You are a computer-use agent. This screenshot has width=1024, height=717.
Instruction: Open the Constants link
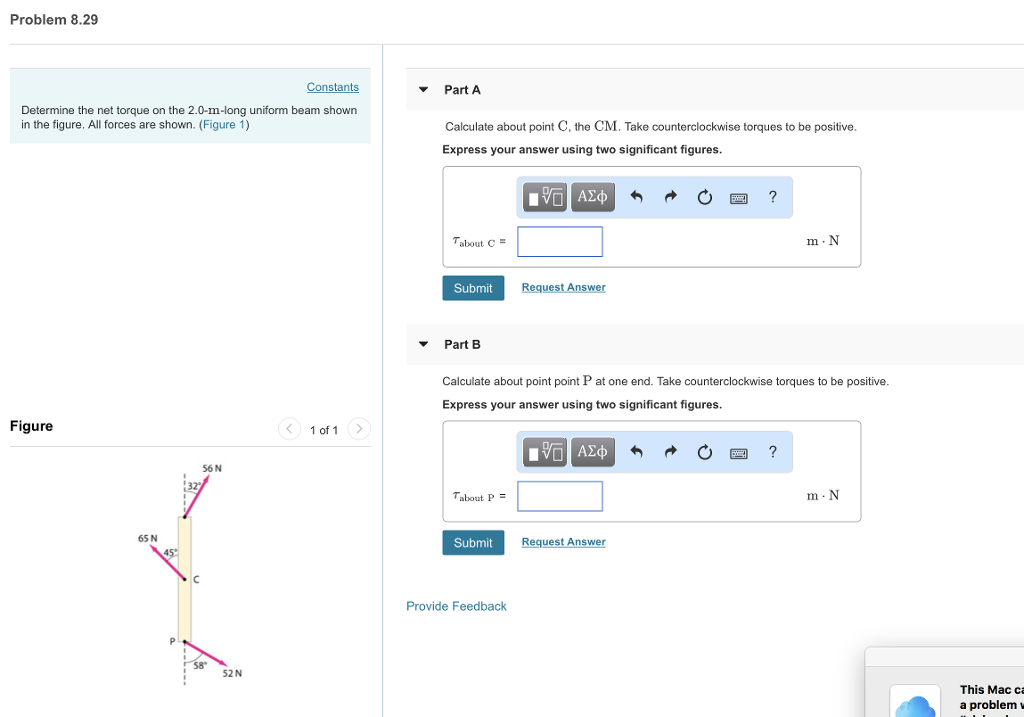click(332, 87)
